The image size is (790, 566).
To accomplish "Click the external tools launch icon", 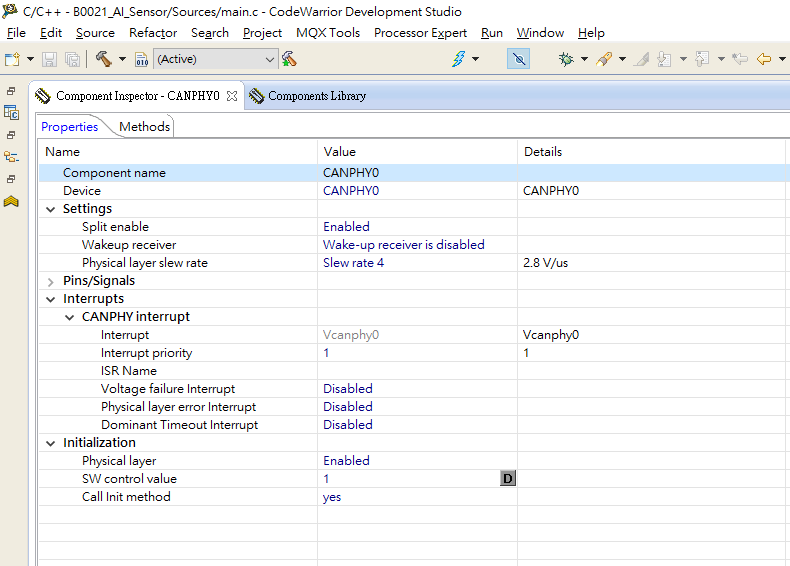I will tap(604, 59).
